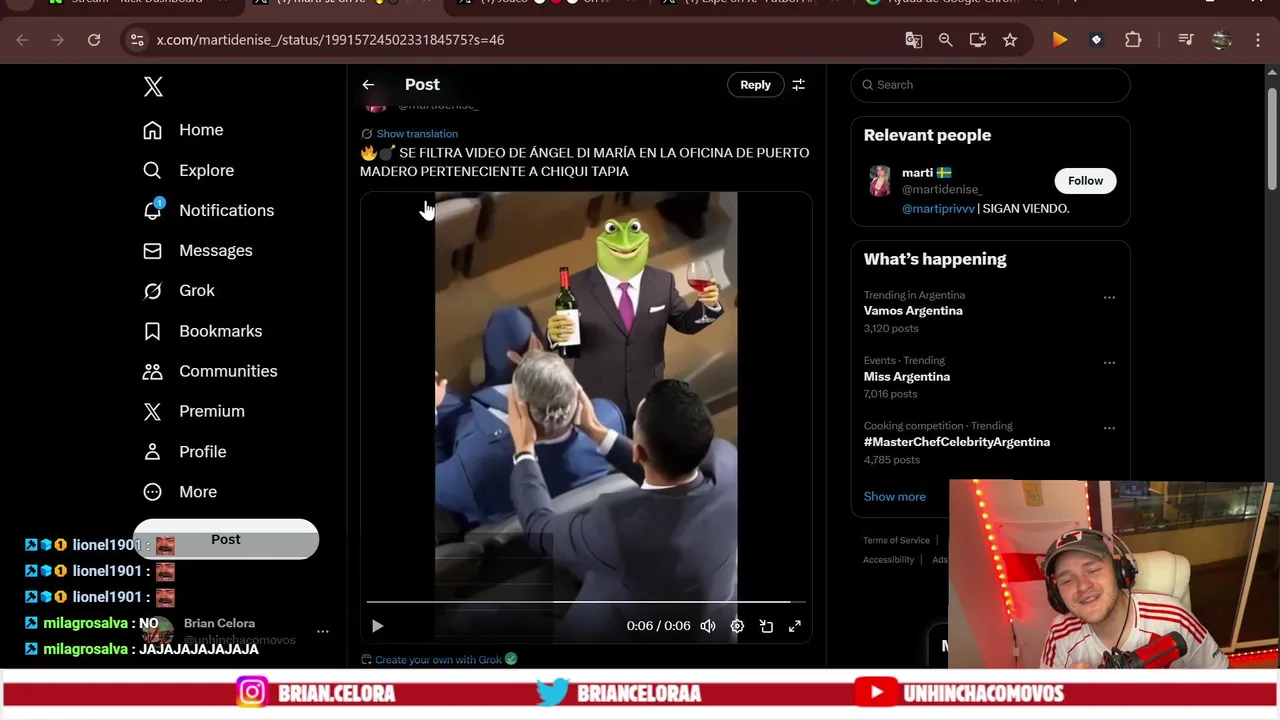Click the Premium X icon in sidebar
1280x720 pixels.
coord(152,411)
